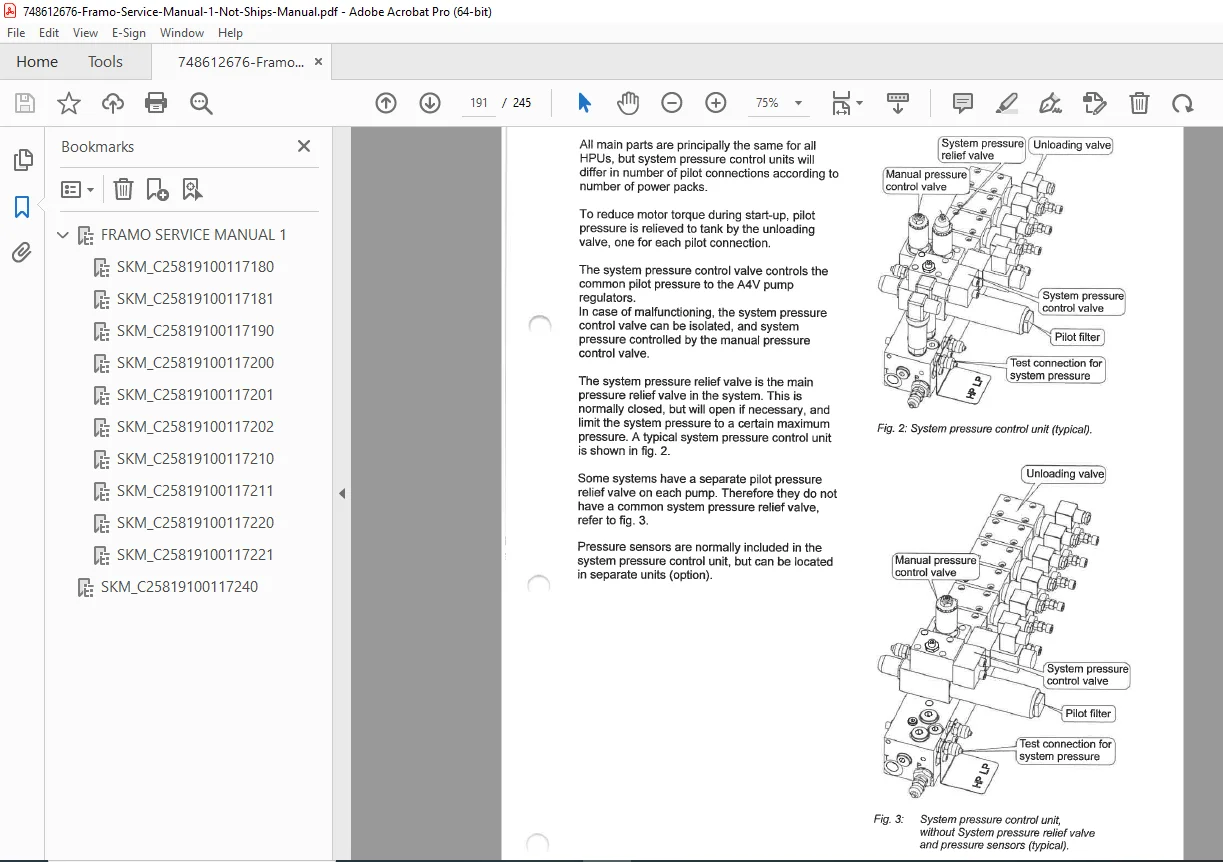
Task: Open bookmark SKM_C25819100117220
Action: coord(195,523)
